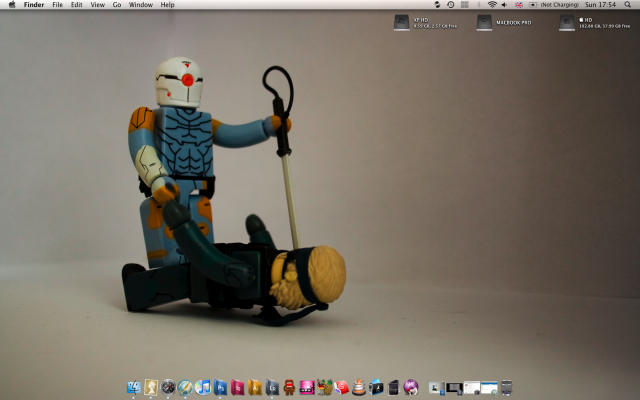The width and height of the screenshot is (640, 400).
Task: Open Spotlight search magnifier
Action: 628,4
